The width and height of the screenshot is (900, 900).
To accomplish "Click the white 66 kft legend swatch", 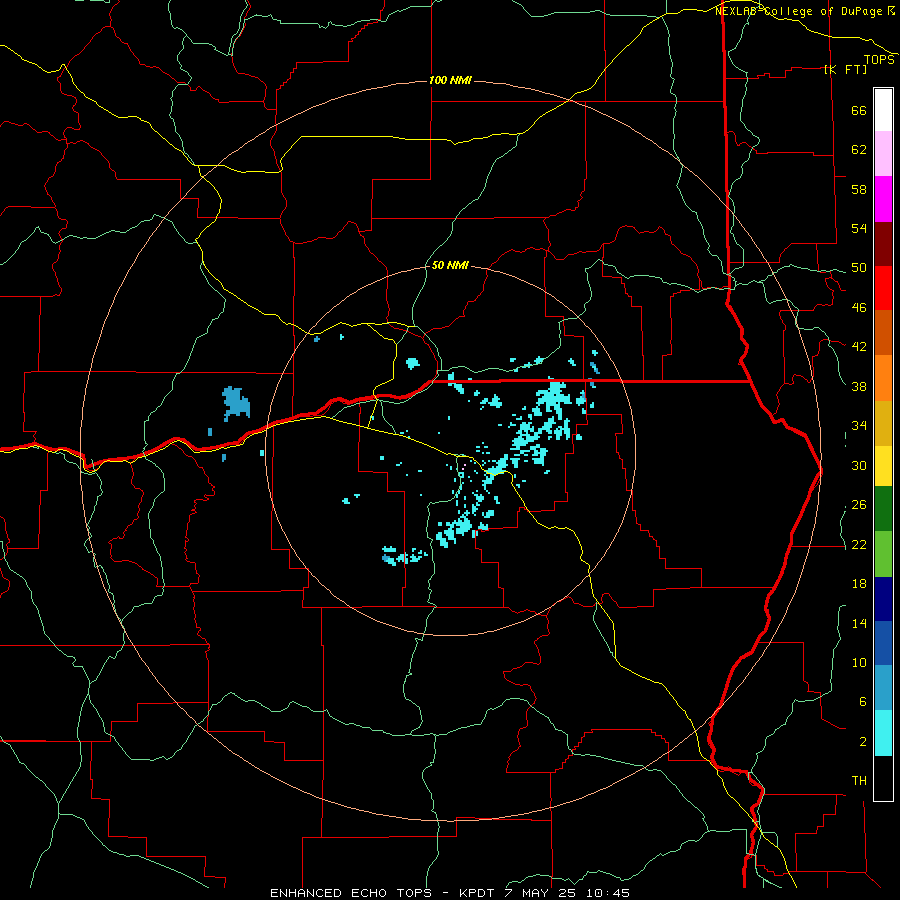I will [883, 110].
